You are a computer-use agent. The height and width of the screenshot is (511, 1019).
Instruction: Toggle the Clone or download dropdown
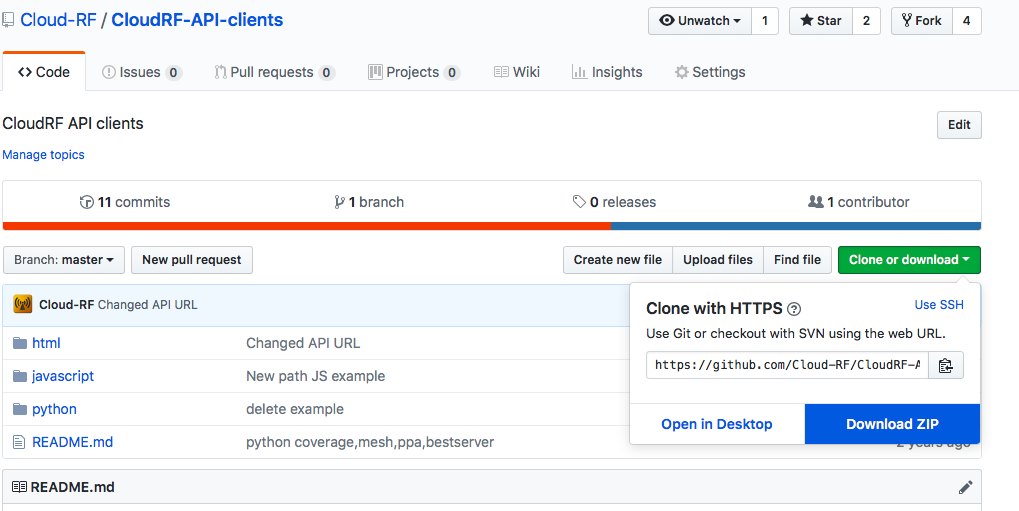[x=909, y=260]
